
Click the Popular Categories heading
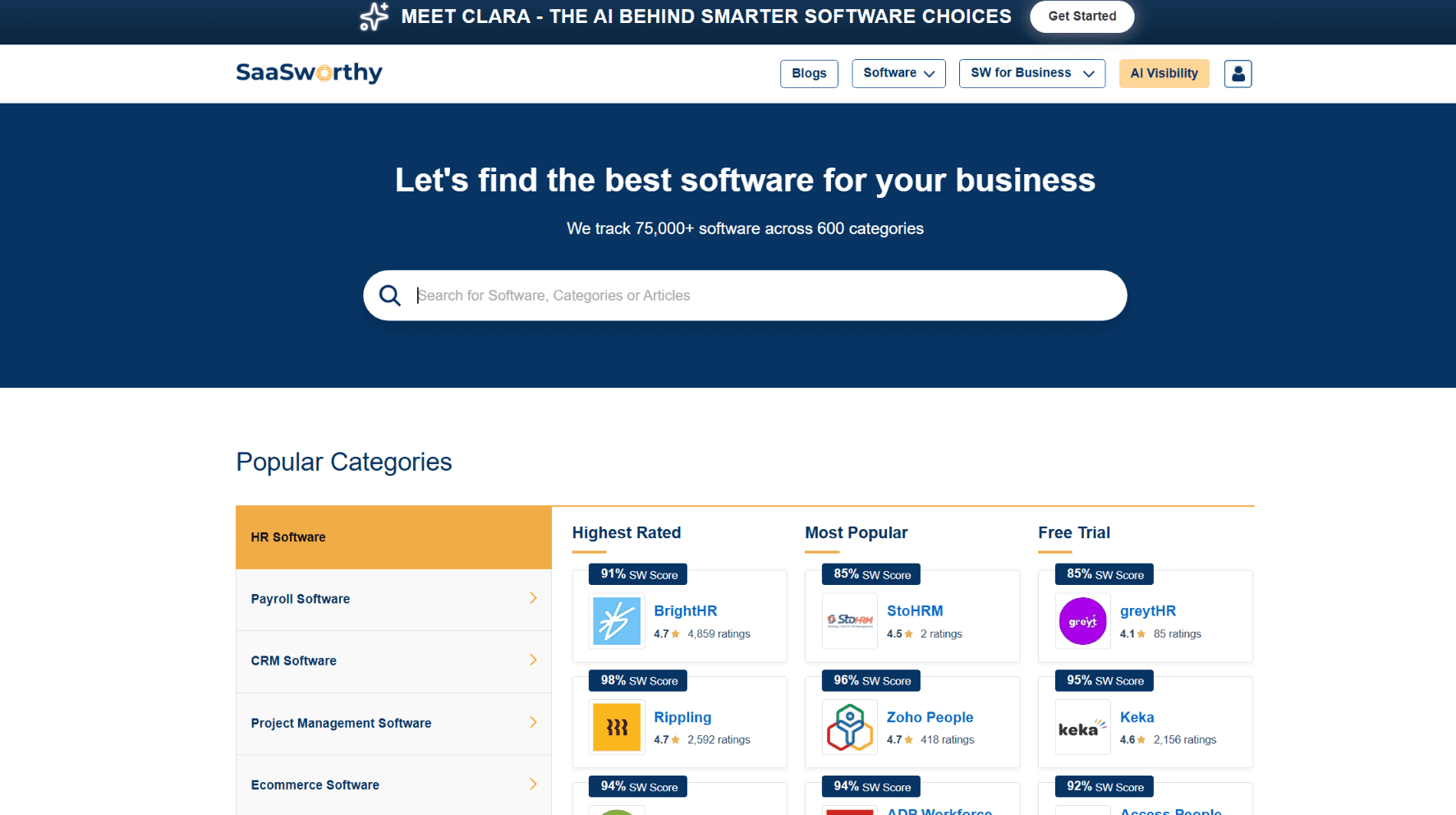click(x=344, y=463)
